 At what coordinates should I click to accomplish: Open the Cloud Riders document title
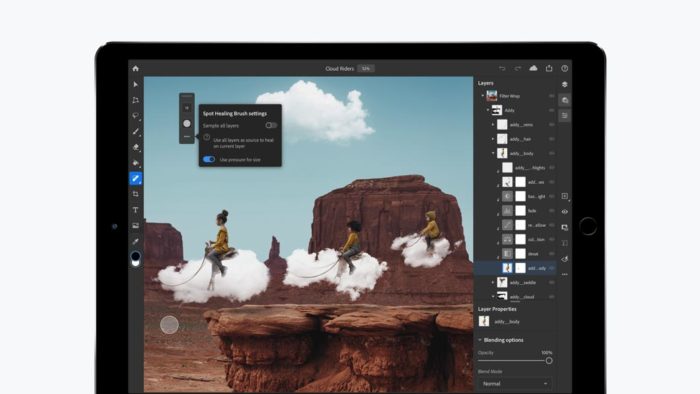339,68
